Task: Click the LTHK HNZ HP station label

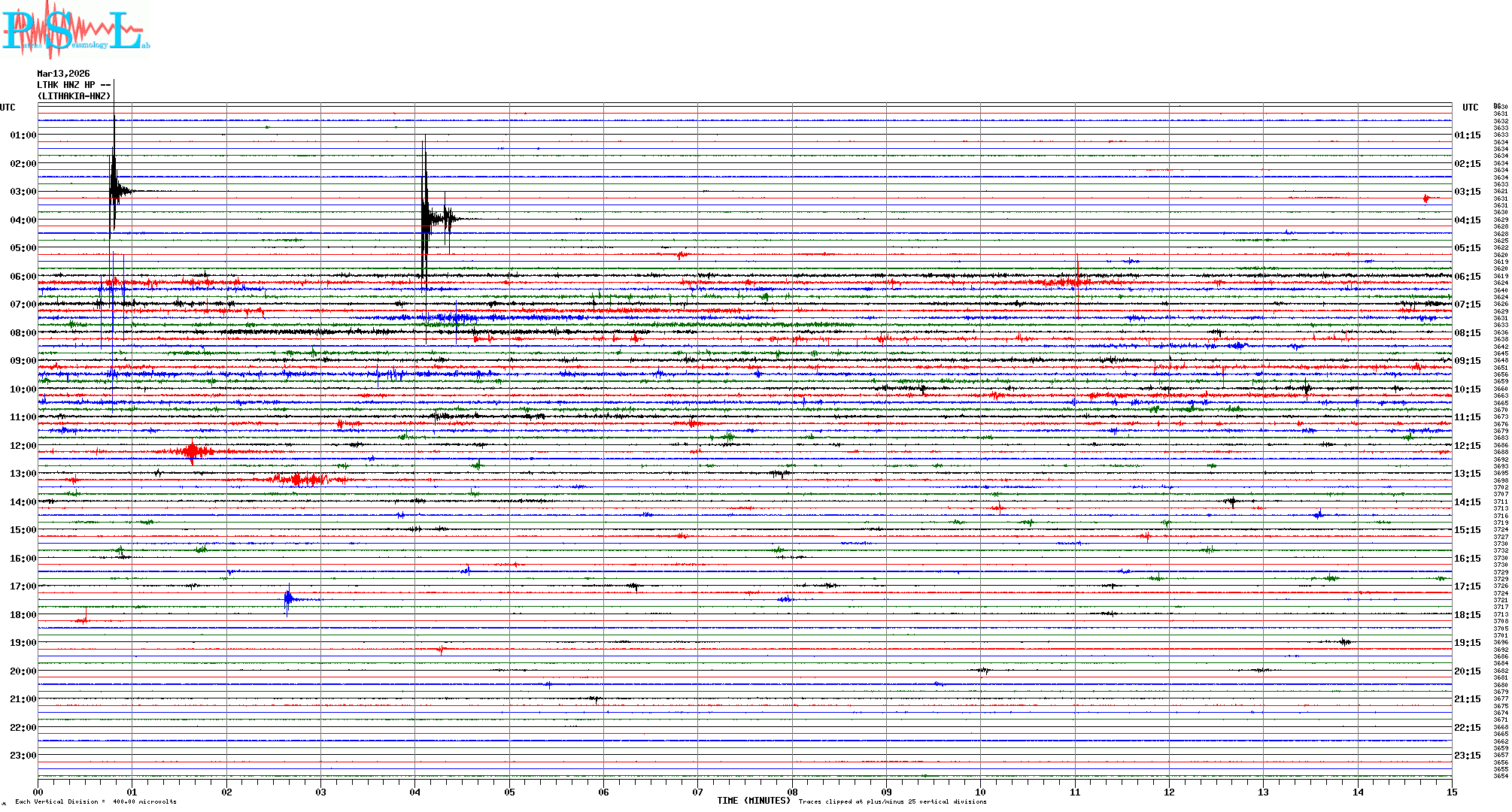Action: [x=73, y=85]
